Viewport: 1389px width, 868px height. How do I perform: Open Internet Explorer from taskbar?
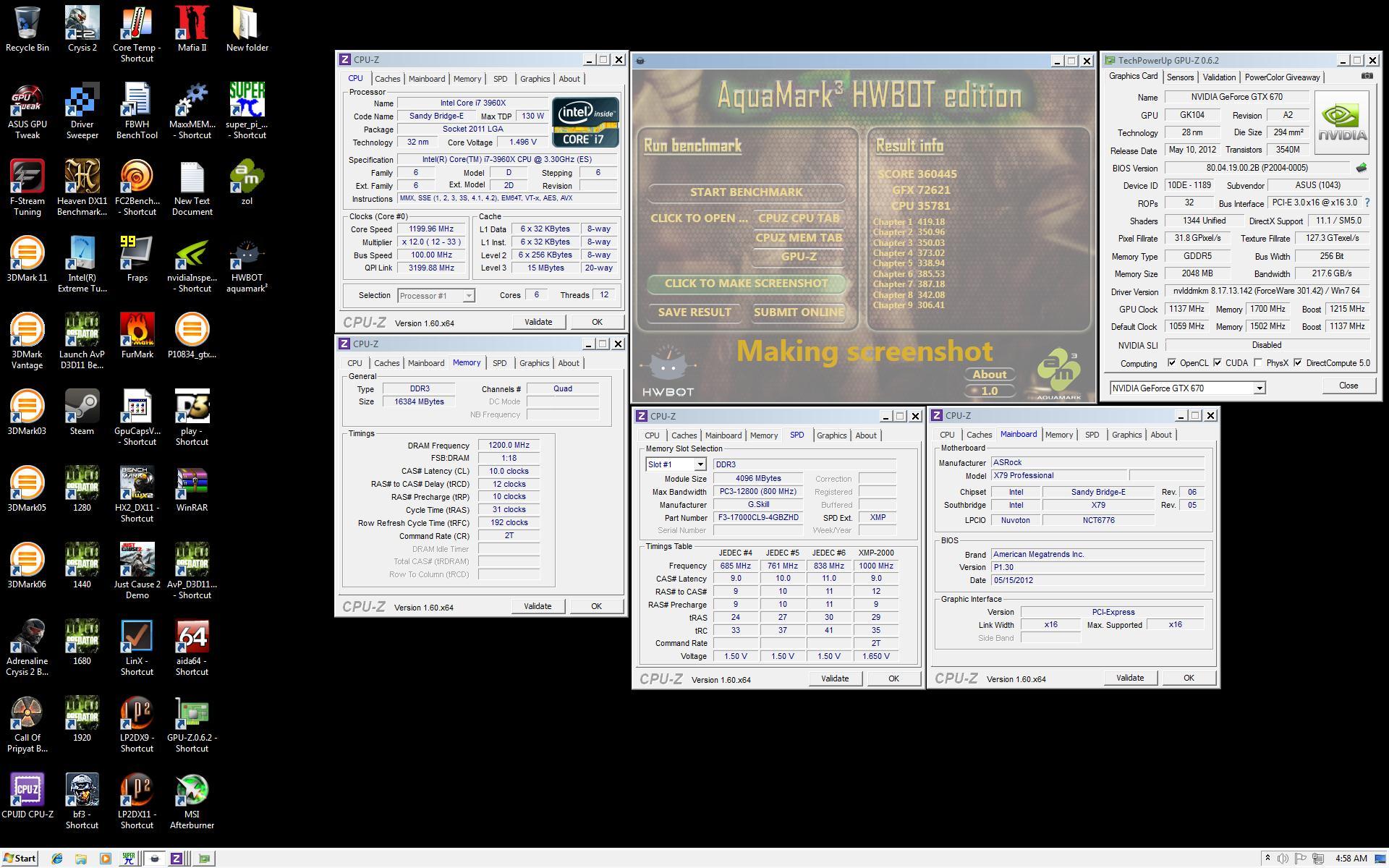tap(58, 859)
